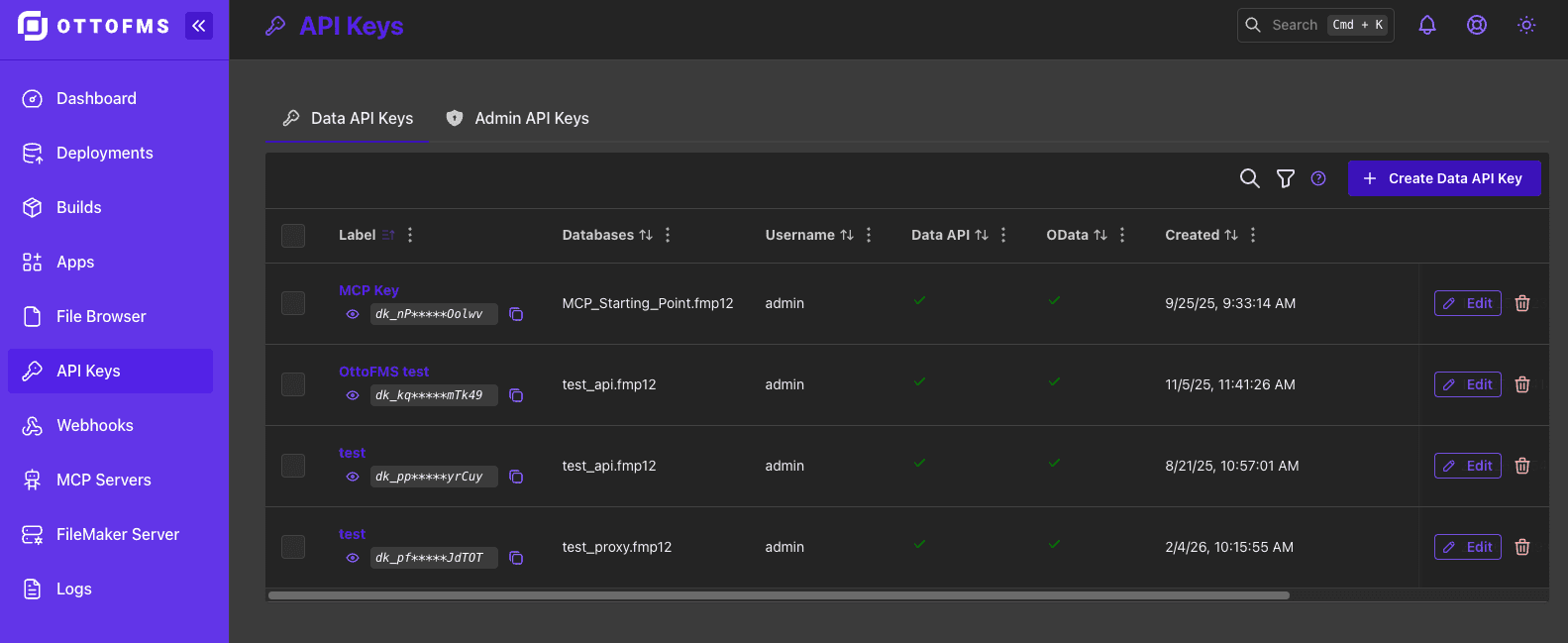Open the OttoFMS test label link
The height and width of the screenshot is (643, 1568).
383,372
